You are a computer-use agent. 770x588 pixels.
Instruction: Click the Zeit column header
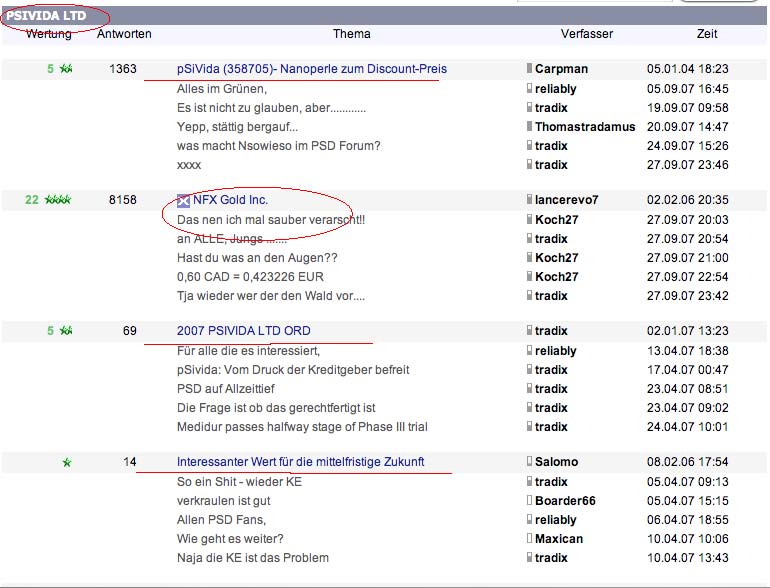pos(707,34)
